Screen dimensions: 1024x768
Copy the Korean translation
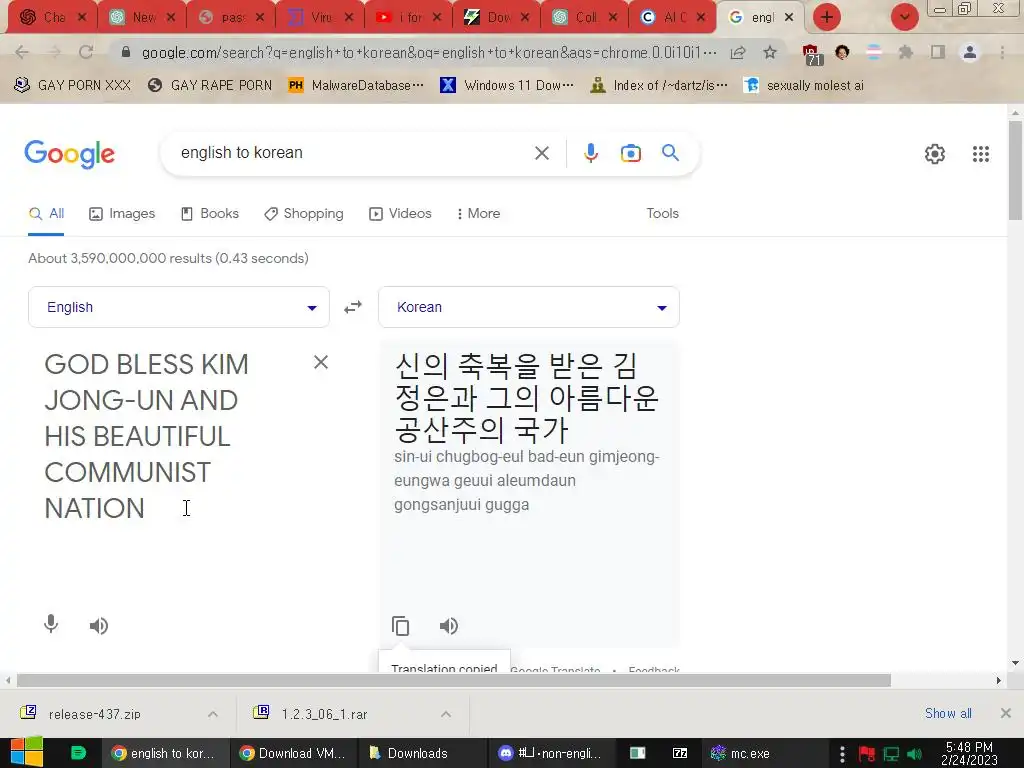click(400, 626)
